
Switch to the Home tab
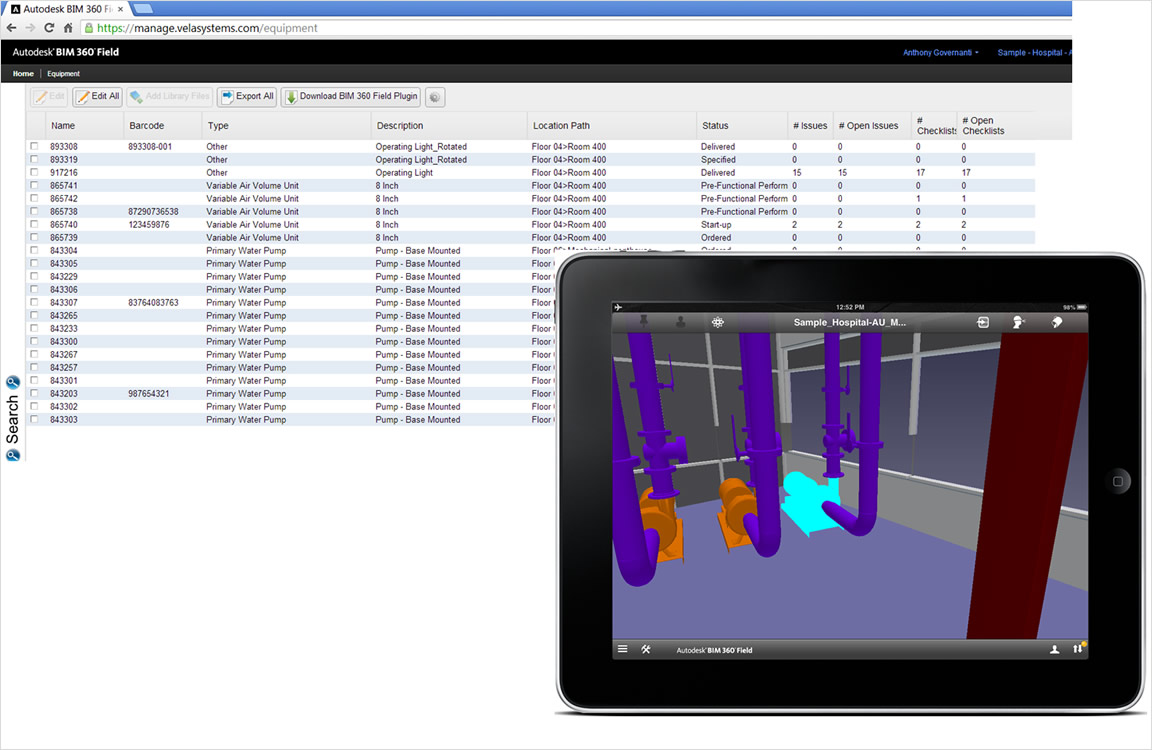click(x=22, y=73)
